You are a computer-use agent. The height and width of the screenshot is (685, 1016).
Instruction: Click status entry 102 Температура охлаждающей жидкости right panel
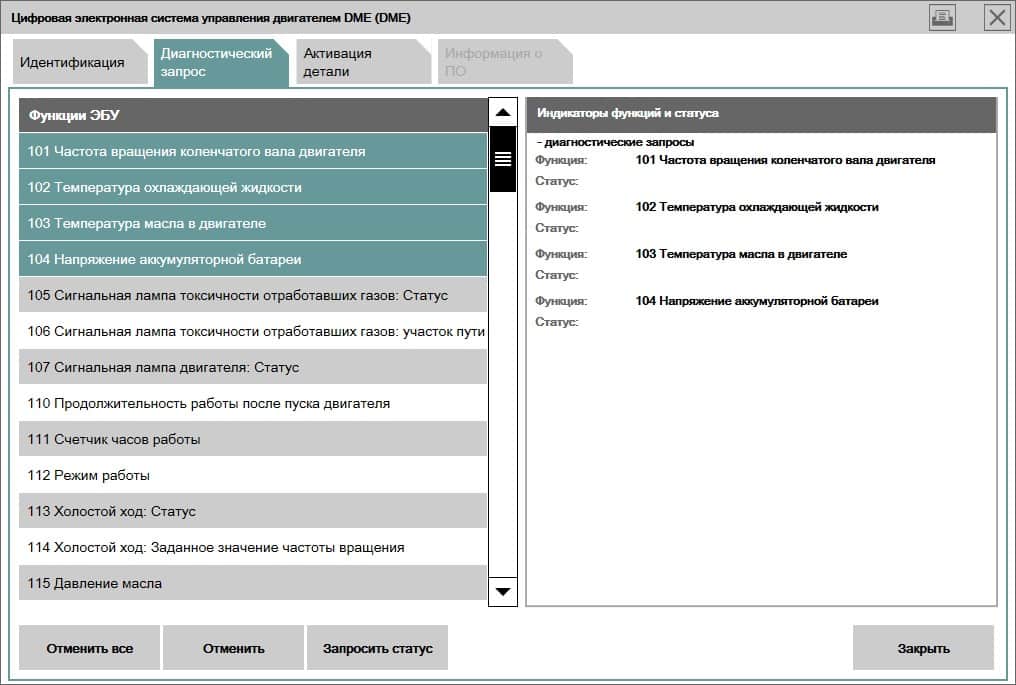point(757,207)
